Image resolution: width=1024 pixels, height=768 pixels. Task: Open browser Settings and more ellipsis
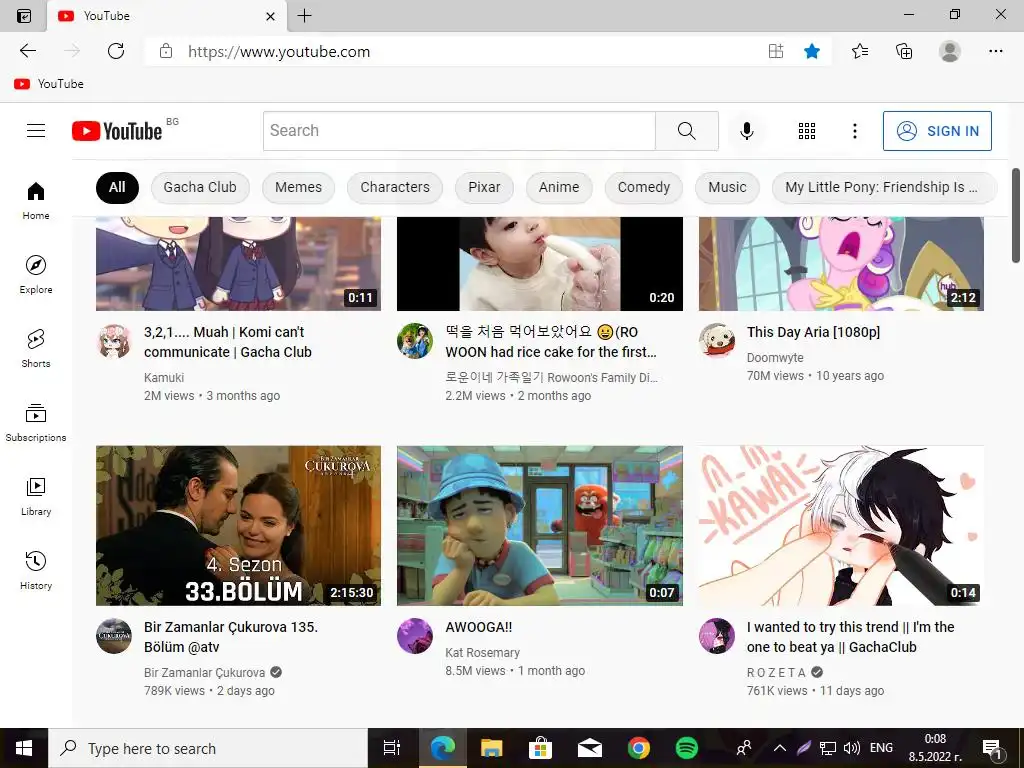click(x=995, y=51)
